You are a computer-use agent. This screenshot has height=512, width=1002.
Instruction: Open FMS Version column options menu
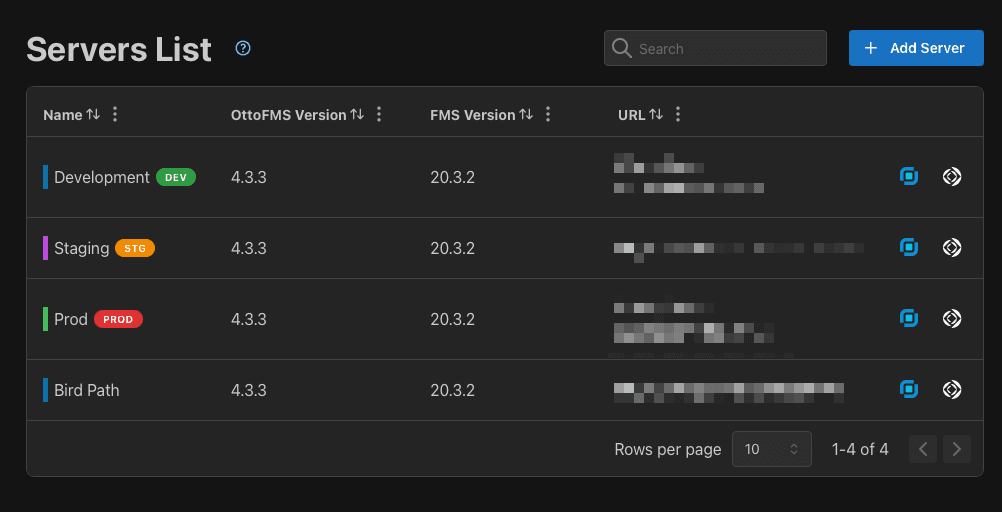(547, 115)
